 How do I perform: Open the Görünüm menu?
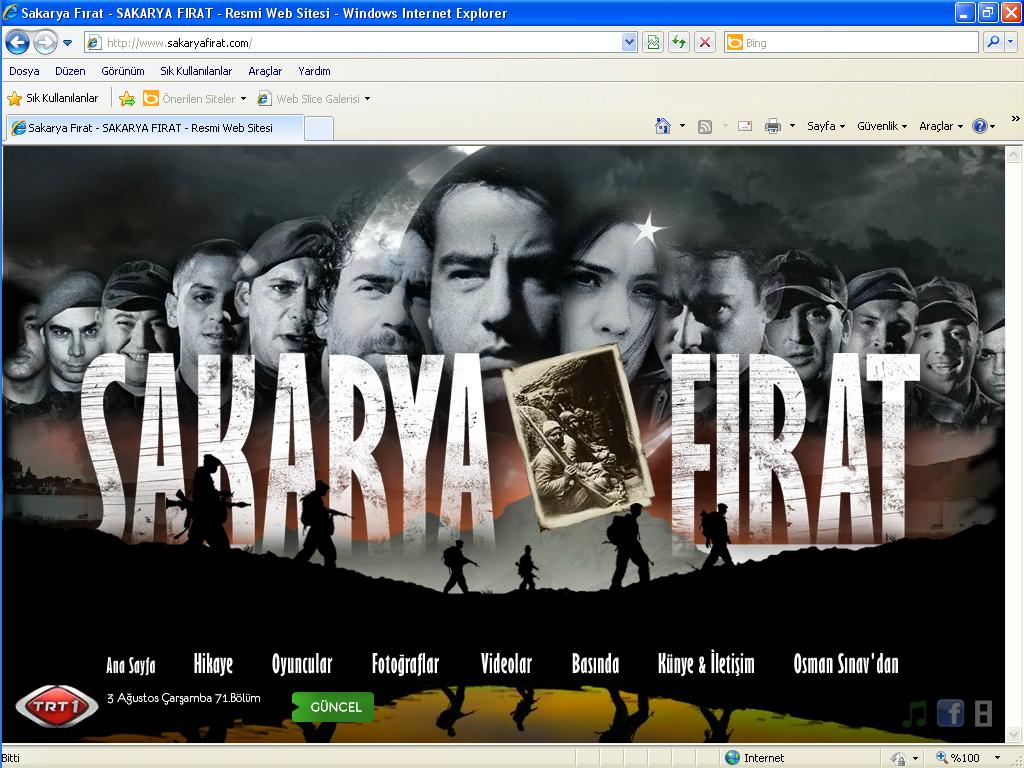click(123, 71)
